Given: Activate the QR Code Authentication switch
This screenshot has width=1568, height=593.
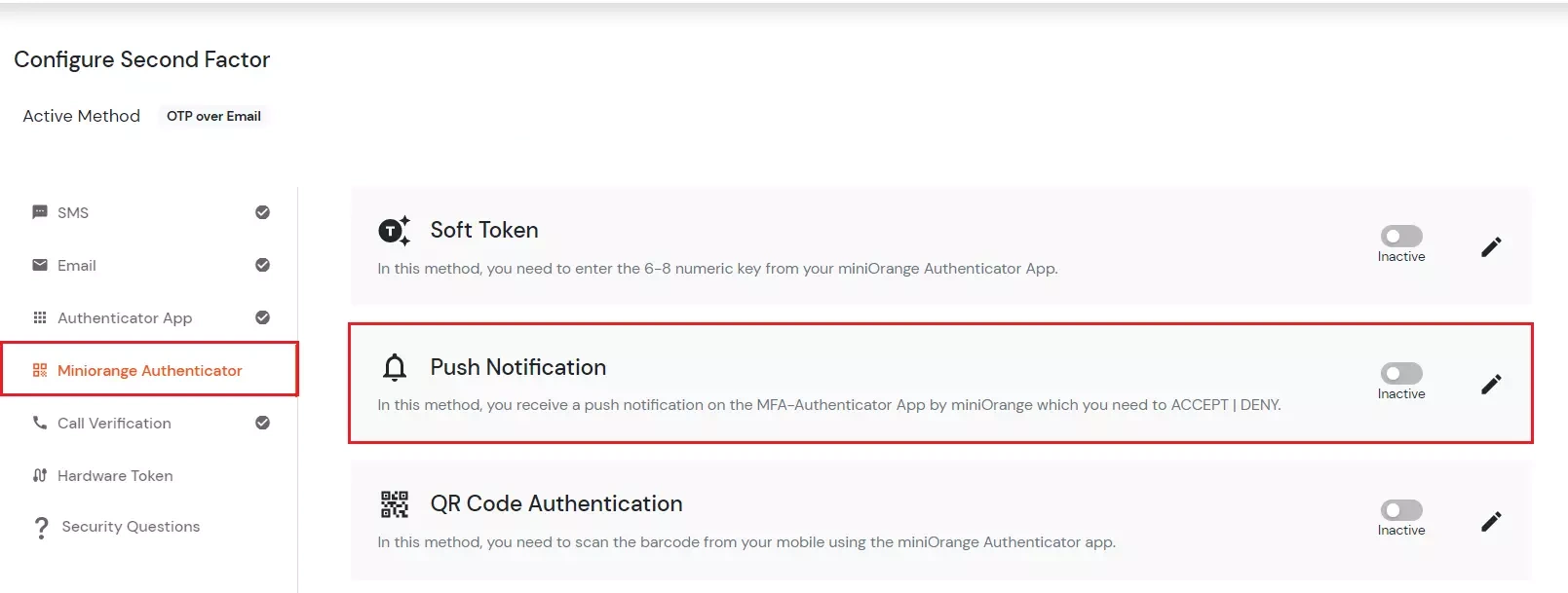Looking at the screenshot, I should click(x=1401, y=510).
